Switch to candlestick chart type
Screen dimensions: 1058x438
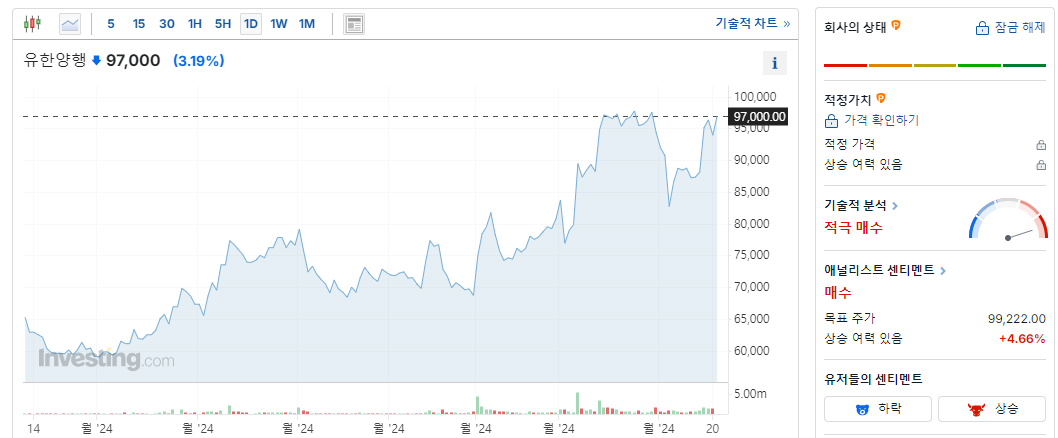coord(32,24)
